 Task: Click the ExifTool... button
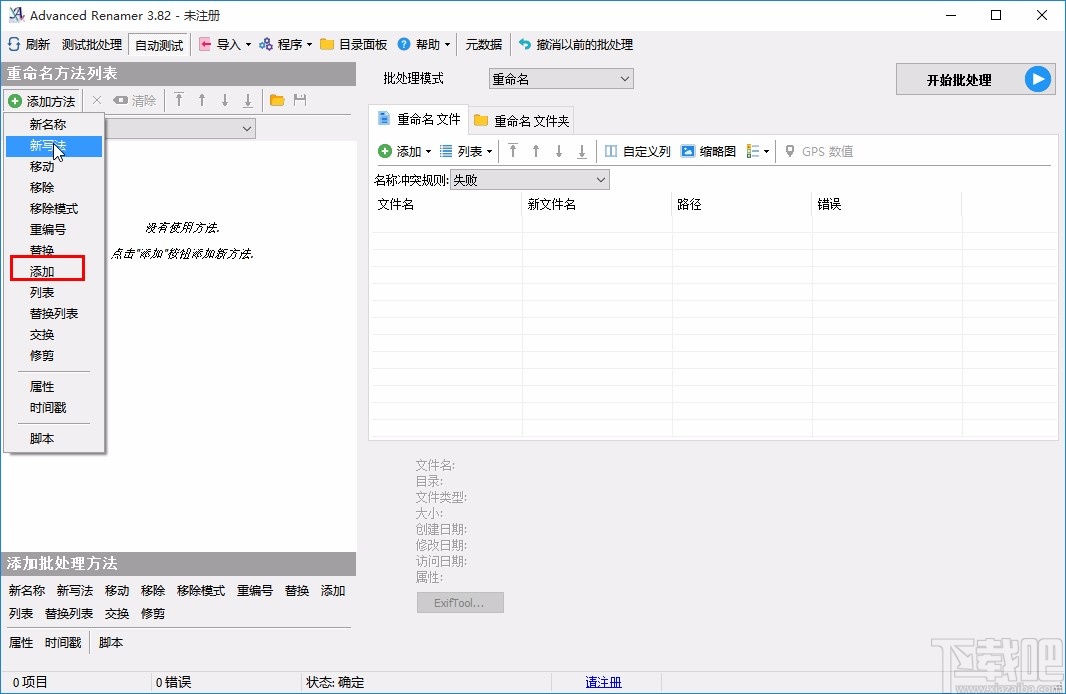tap(459, 602)
